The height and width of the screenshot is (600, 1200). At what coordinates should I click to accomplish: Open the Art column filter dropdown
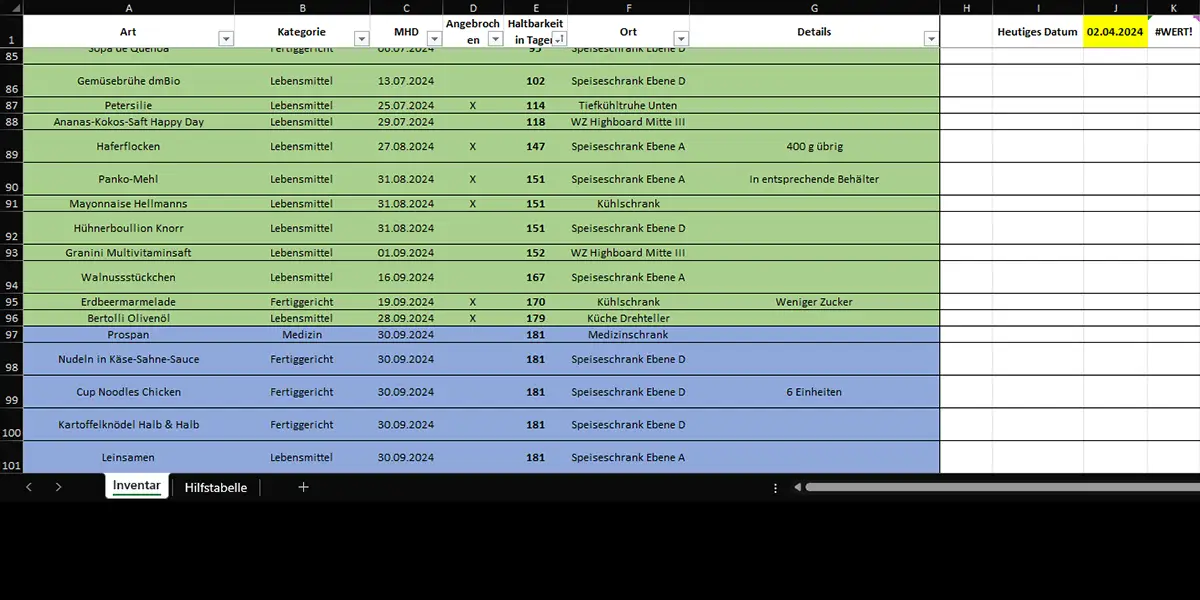click(226, 39)
